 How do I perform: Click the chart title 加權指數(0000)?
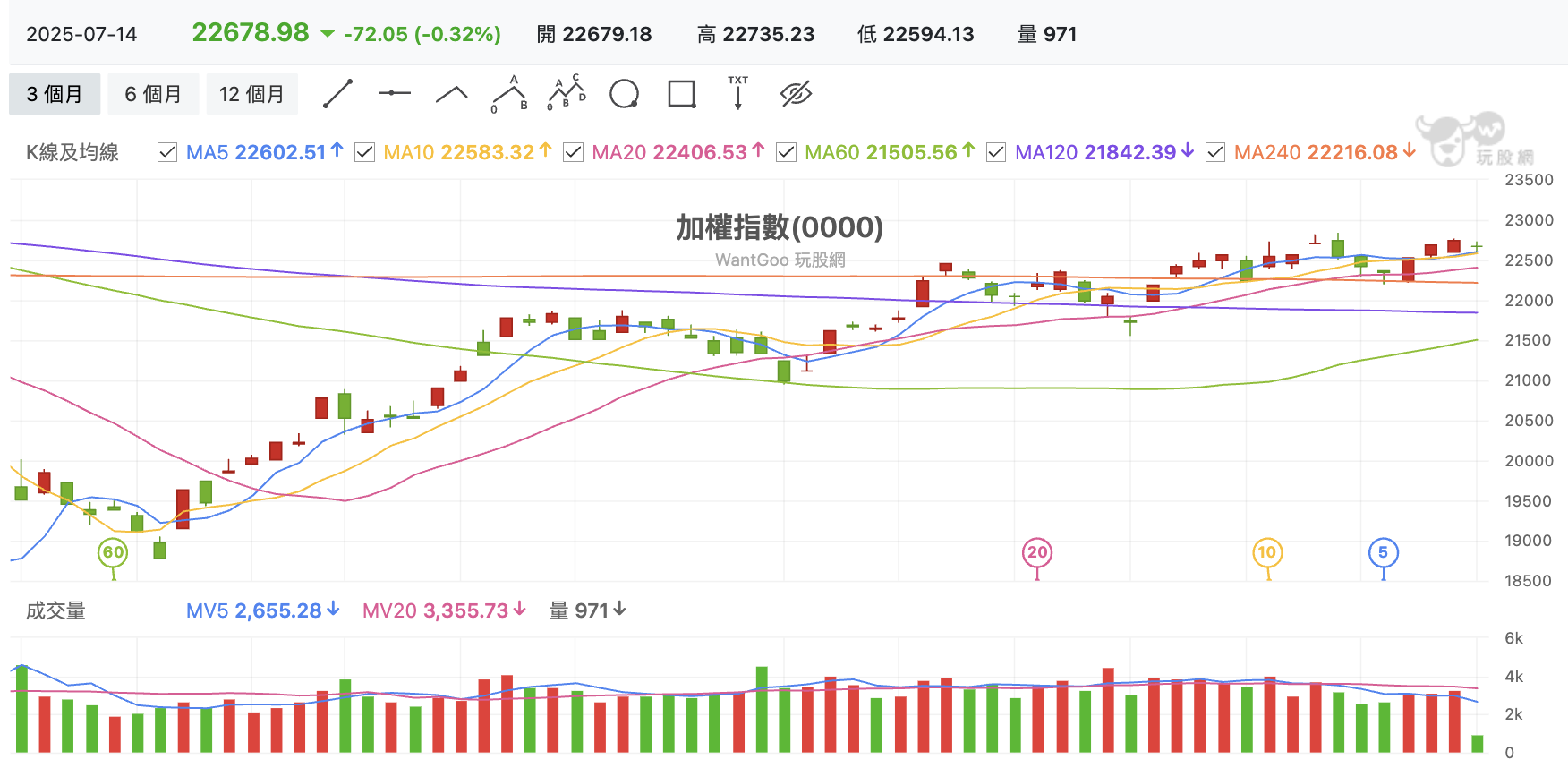[x=780, y=227]
